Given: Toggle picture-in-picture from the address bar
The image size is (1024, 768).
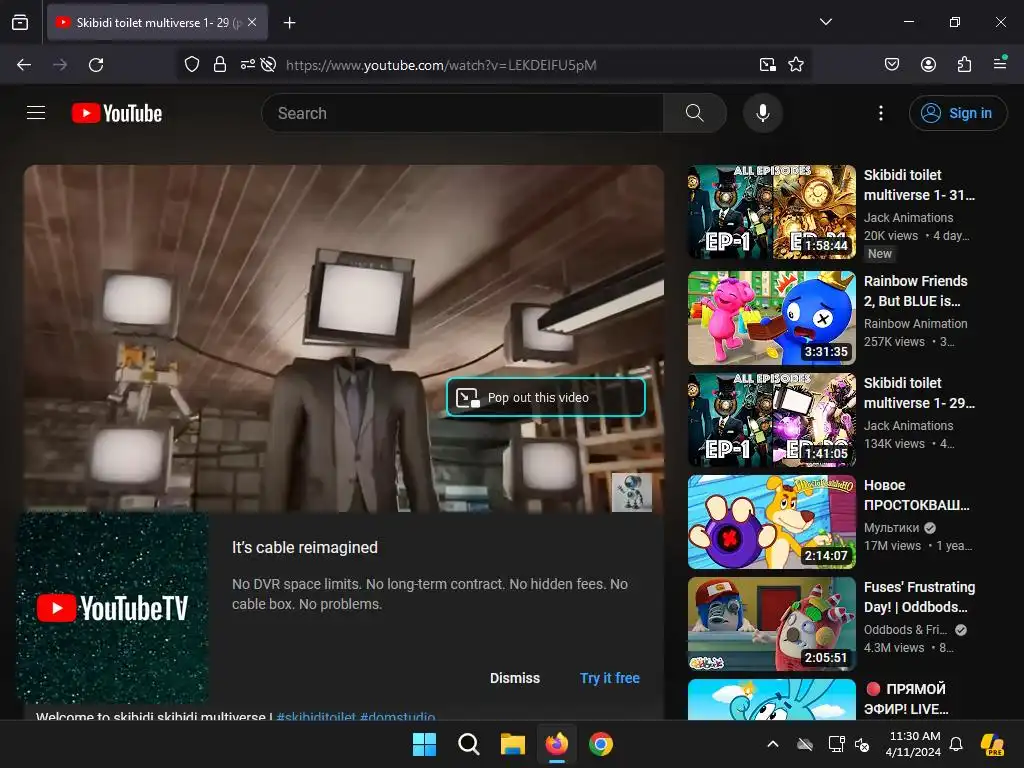Looking at the screenshot, I should pyautogui.click(x=767, y=65).
